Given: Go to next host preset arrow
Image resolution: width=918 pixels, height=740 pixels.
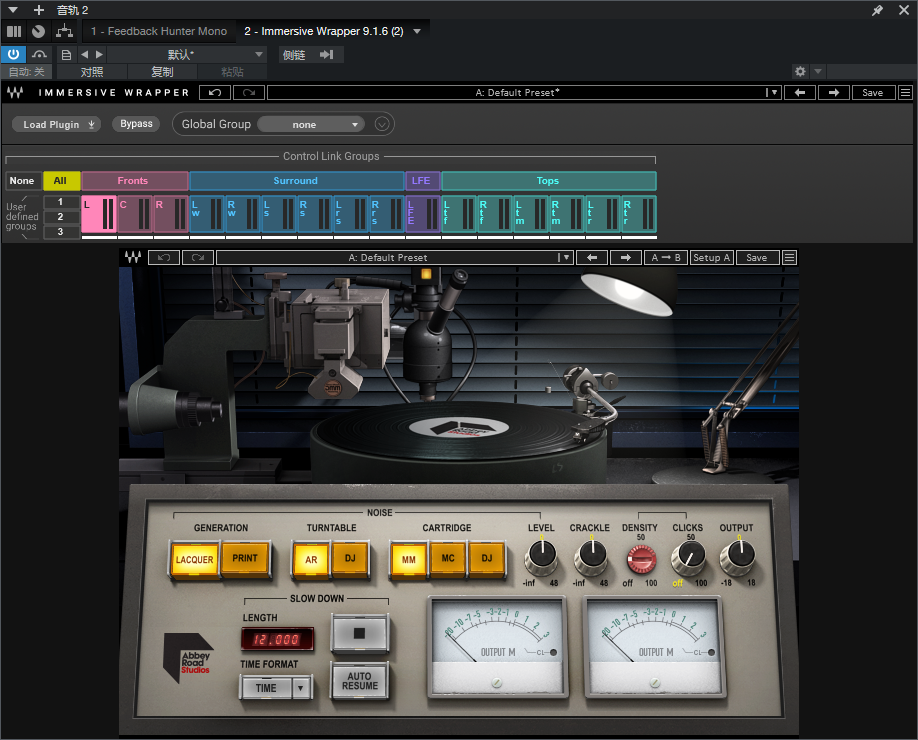Looking at the screenshot, I should (100, 54).
